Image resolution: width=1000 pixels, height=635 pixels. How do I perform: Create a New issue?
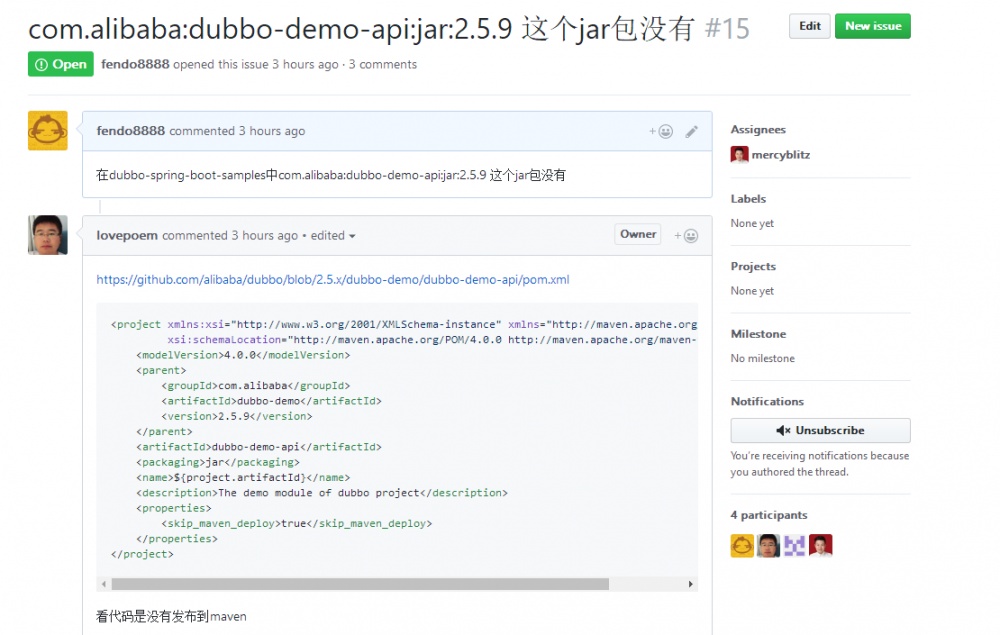click(x=873, y=26)
